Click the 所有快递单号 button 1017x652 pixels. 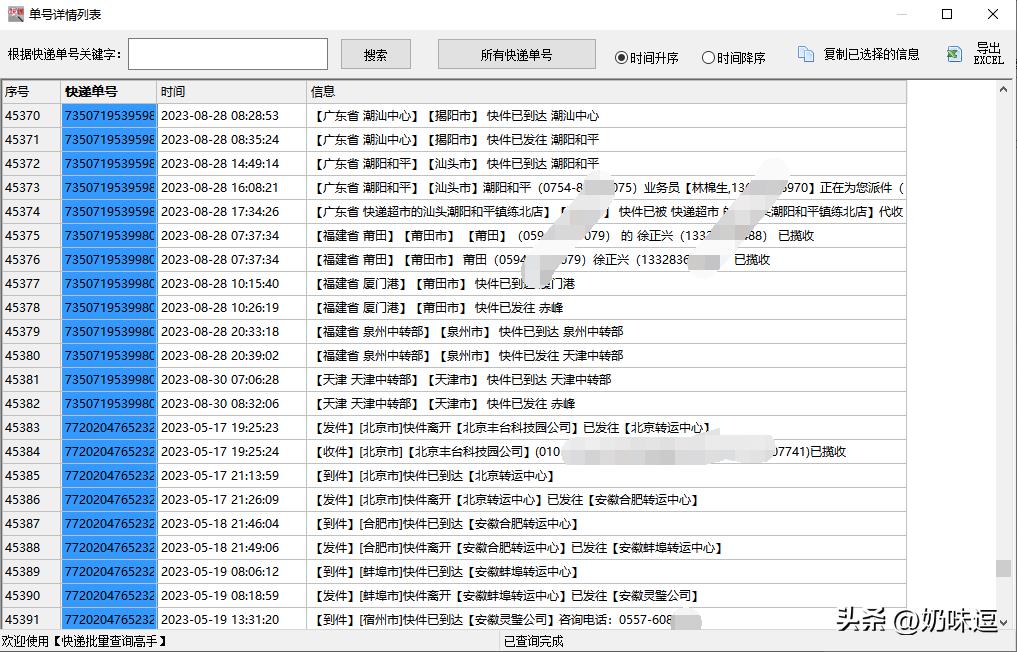(516, 55)
